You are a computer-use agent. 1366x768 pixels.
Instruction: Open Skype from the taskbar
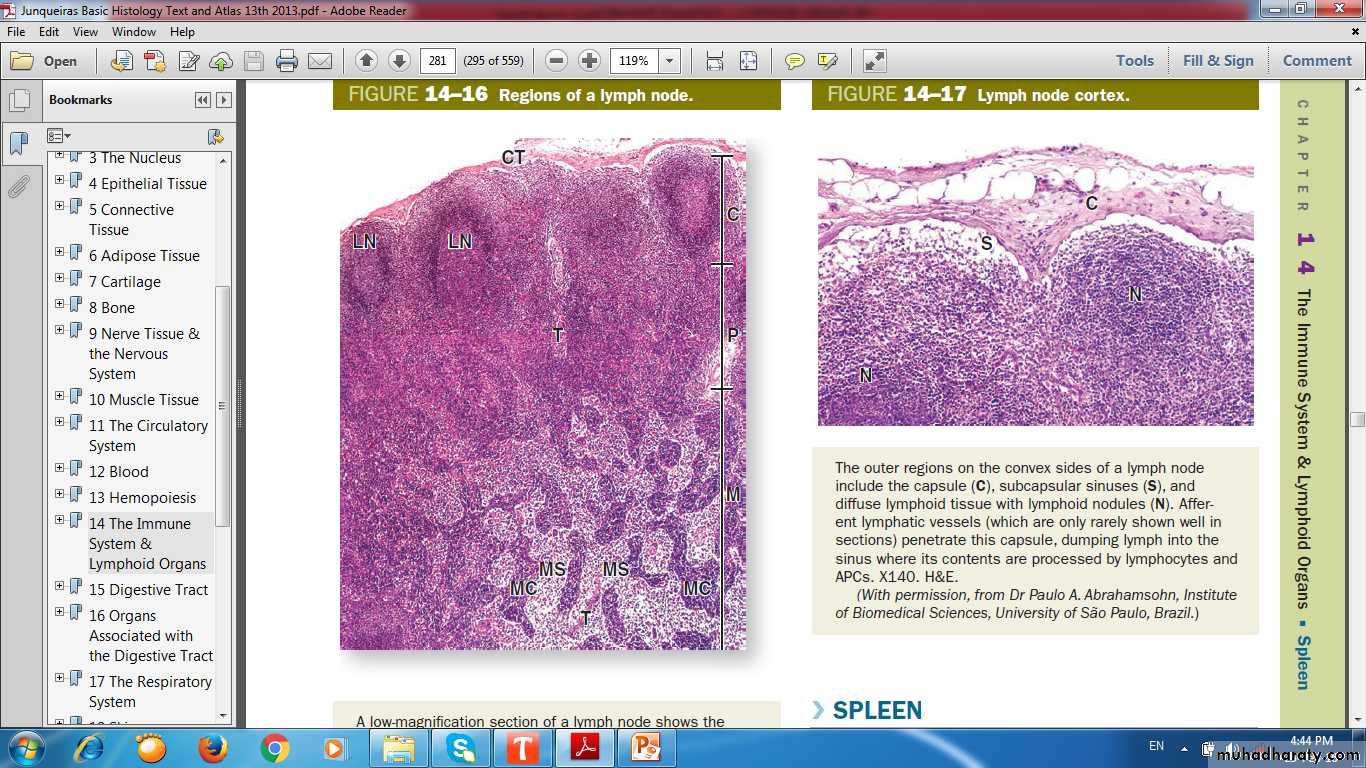point(460,748)
